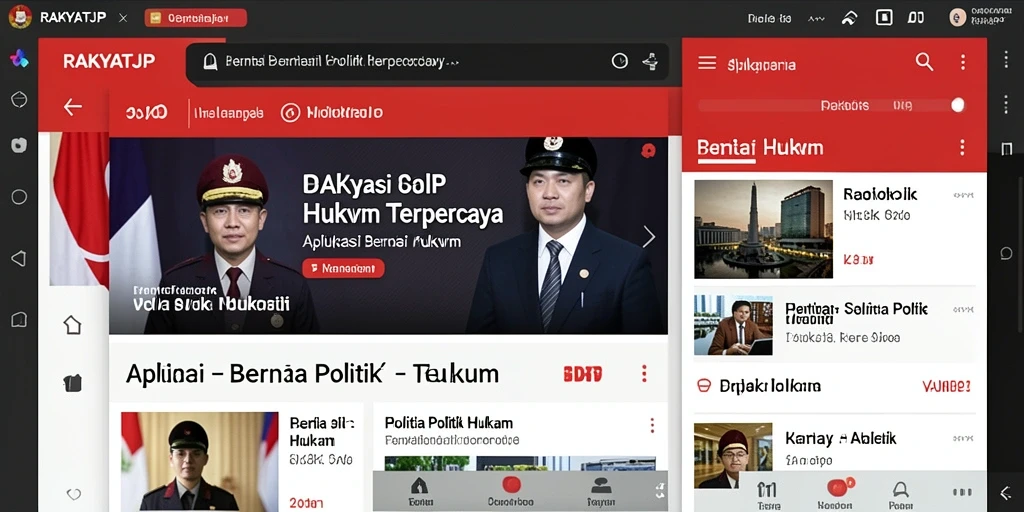Click the search icon in right panel
This screenshot has height=512, width=1024.
(x=924, y=62)
